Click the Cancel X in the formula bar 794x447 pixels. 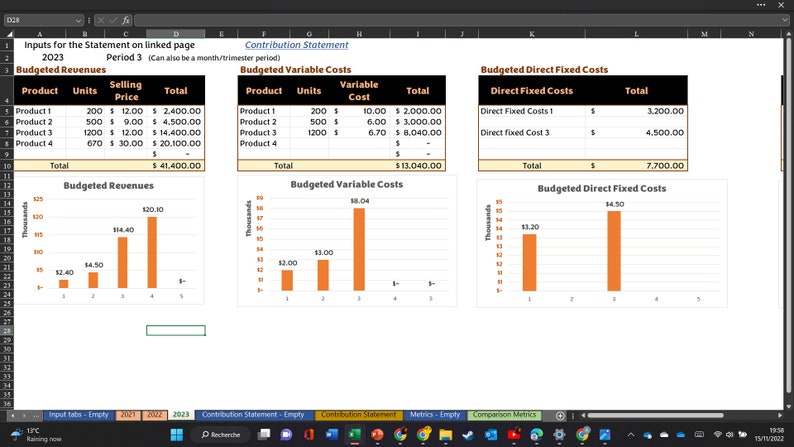[100, 20]
